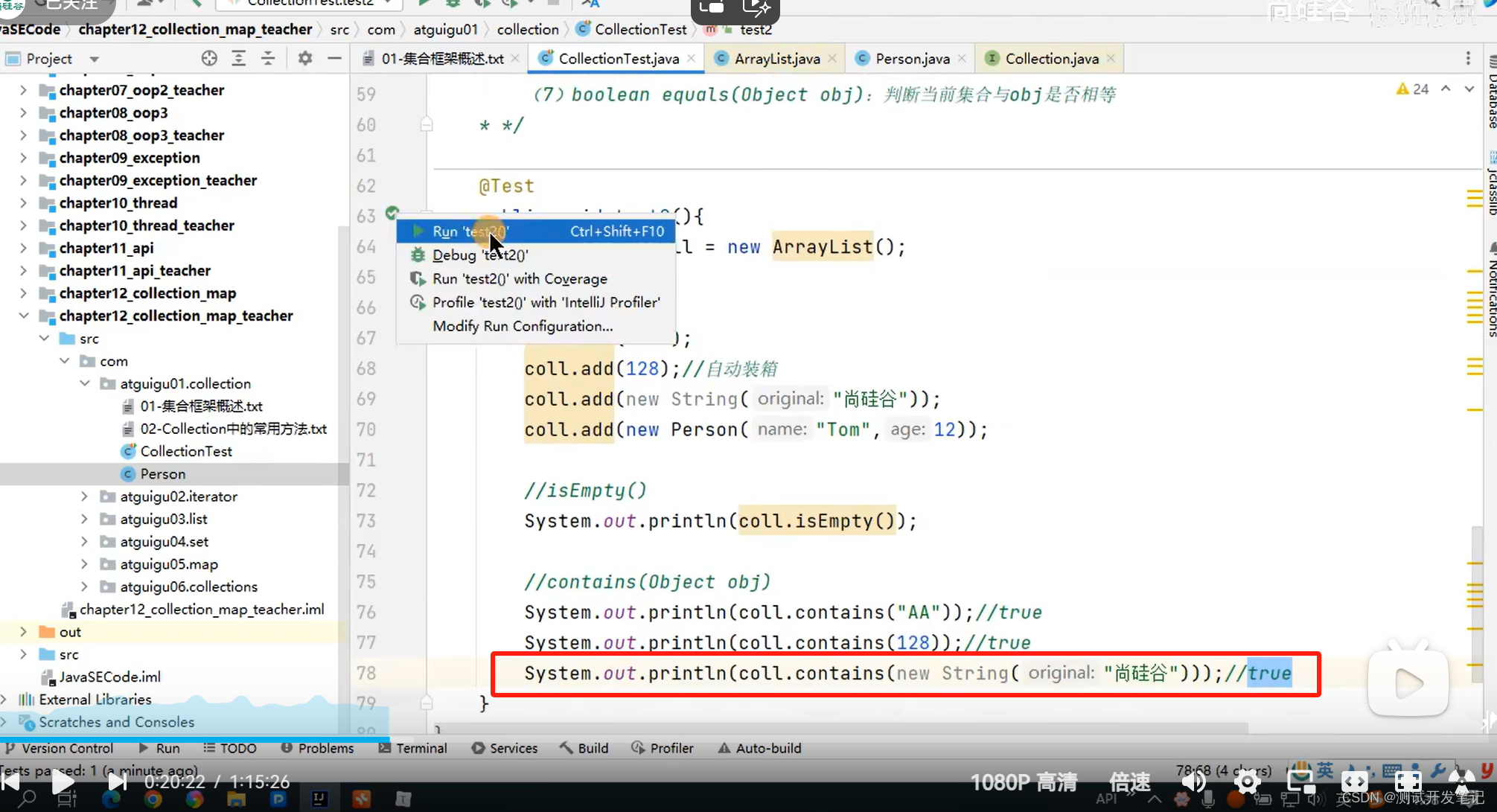The width and height of the screenshot is (1497, 812).
Task: Switch to the ArrayList.java tab
Action: pos(776,58)
